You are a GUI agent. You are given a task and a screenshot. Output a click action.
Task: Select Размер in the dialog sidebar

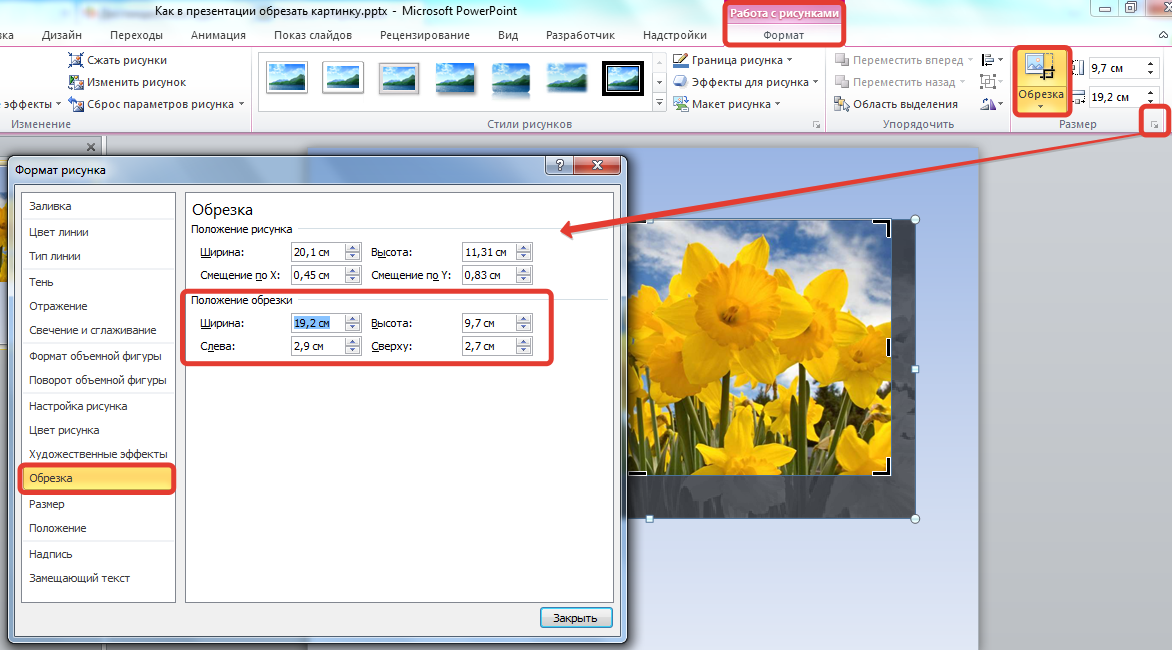(x=47, y=504)
